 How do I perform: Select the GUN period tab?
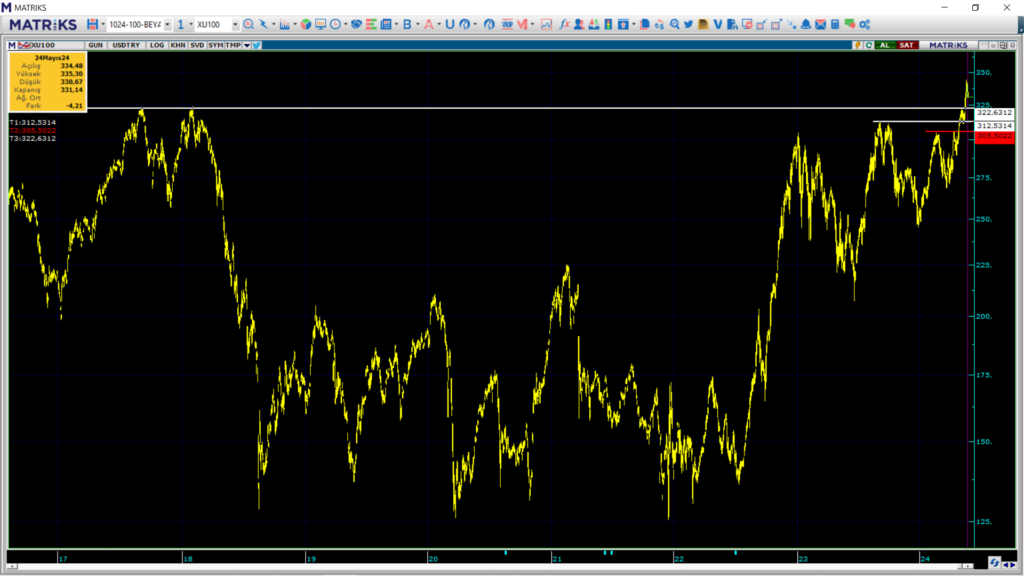click(96, 45)
